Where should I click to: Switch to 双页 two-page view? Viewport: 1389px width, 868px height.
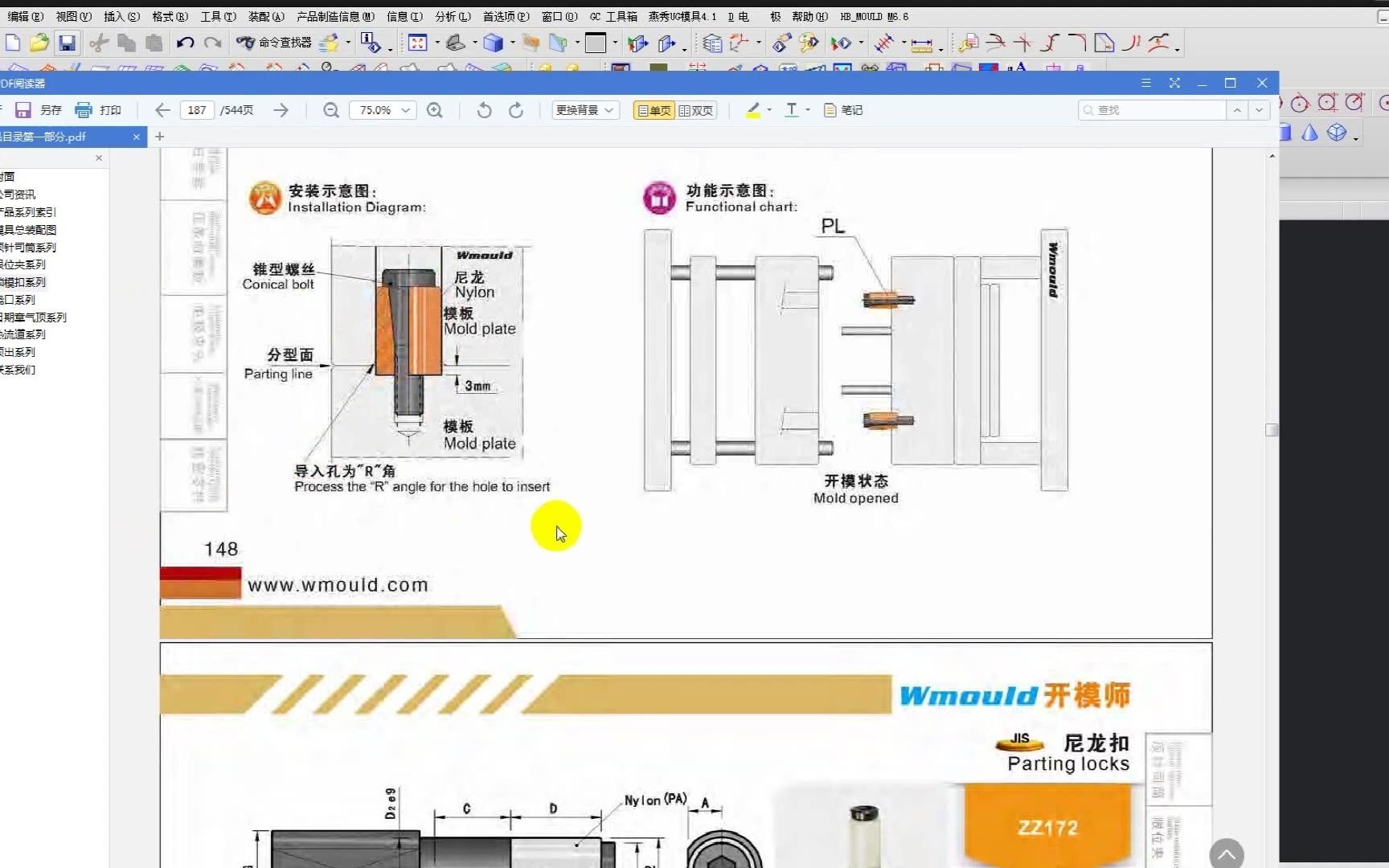(x=696, y=110)
